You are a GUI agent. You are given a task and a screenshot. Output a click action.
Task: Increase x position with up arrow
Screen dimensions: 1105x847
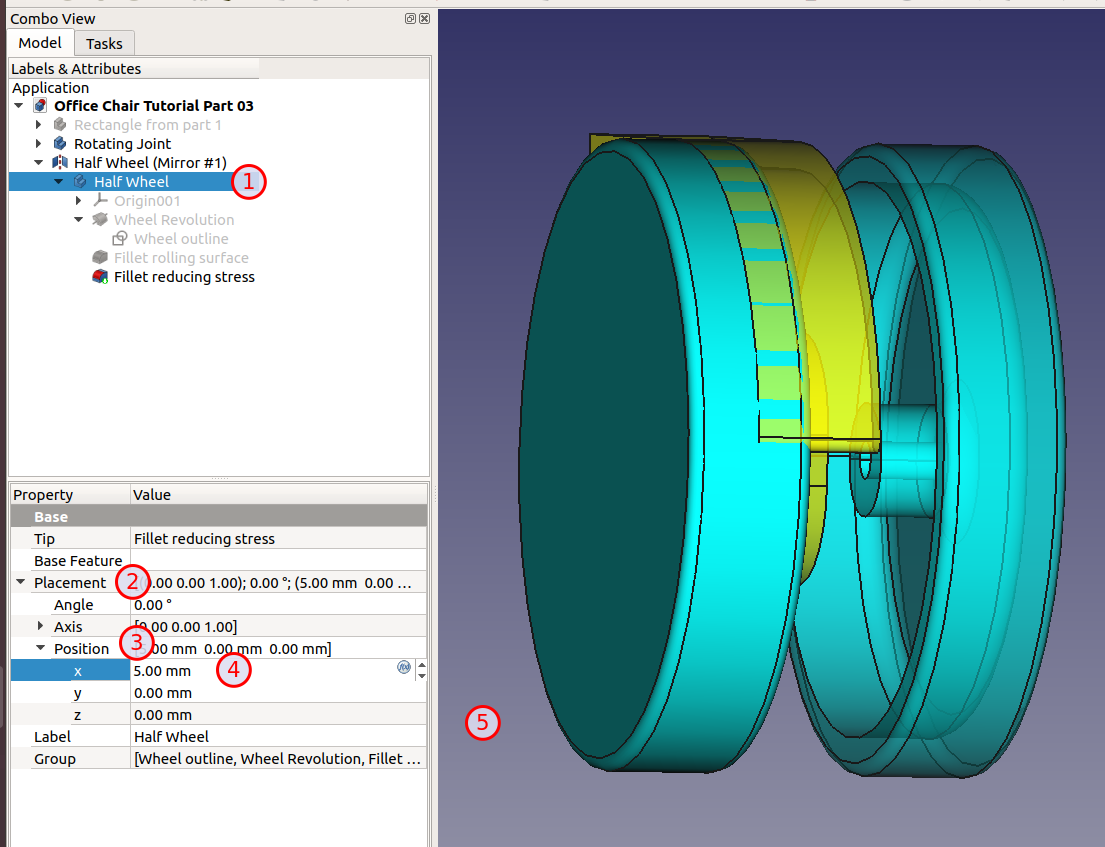[x=421, y=665]
